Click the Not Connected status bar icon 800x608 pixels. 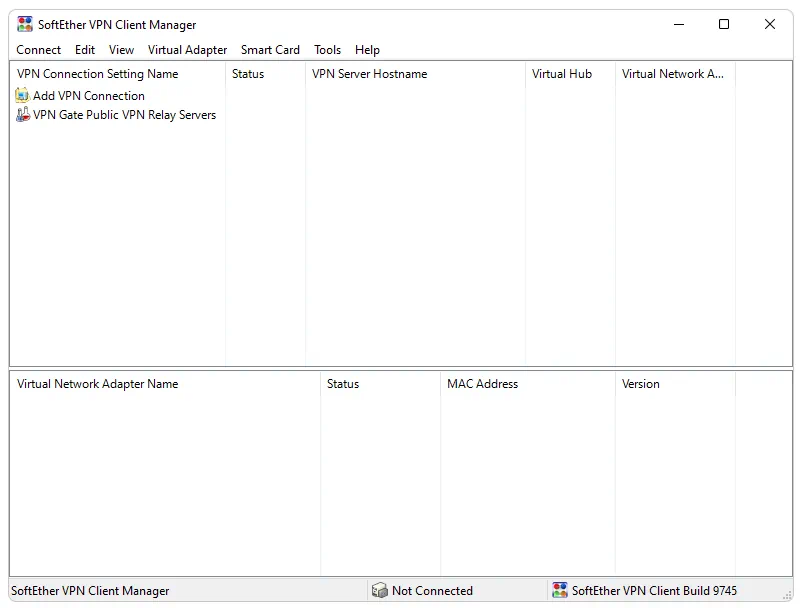[x=379, y=590]
